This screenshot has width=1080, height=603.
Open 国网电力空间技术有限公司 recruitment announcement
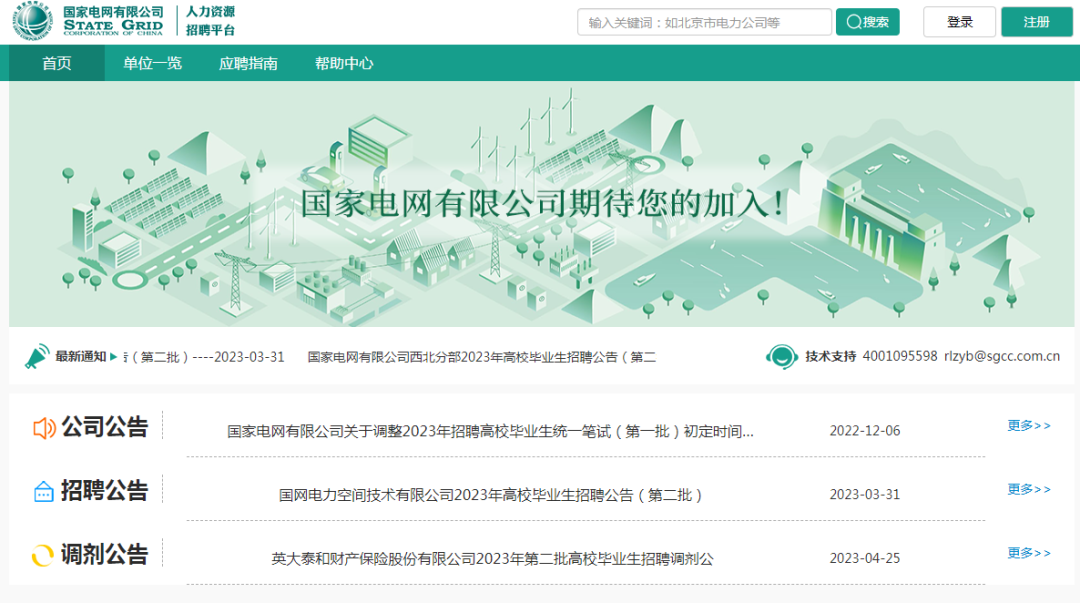[490, 495]
